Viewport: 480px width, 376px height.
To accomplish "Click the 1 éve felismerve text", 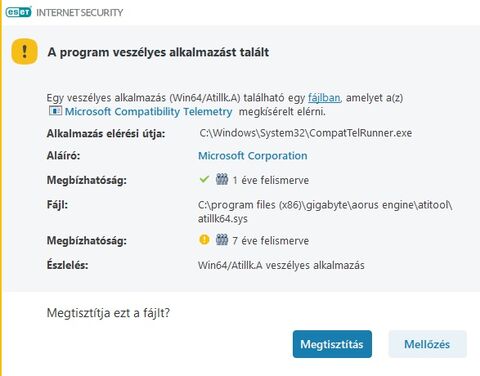I will click(271, 180).
